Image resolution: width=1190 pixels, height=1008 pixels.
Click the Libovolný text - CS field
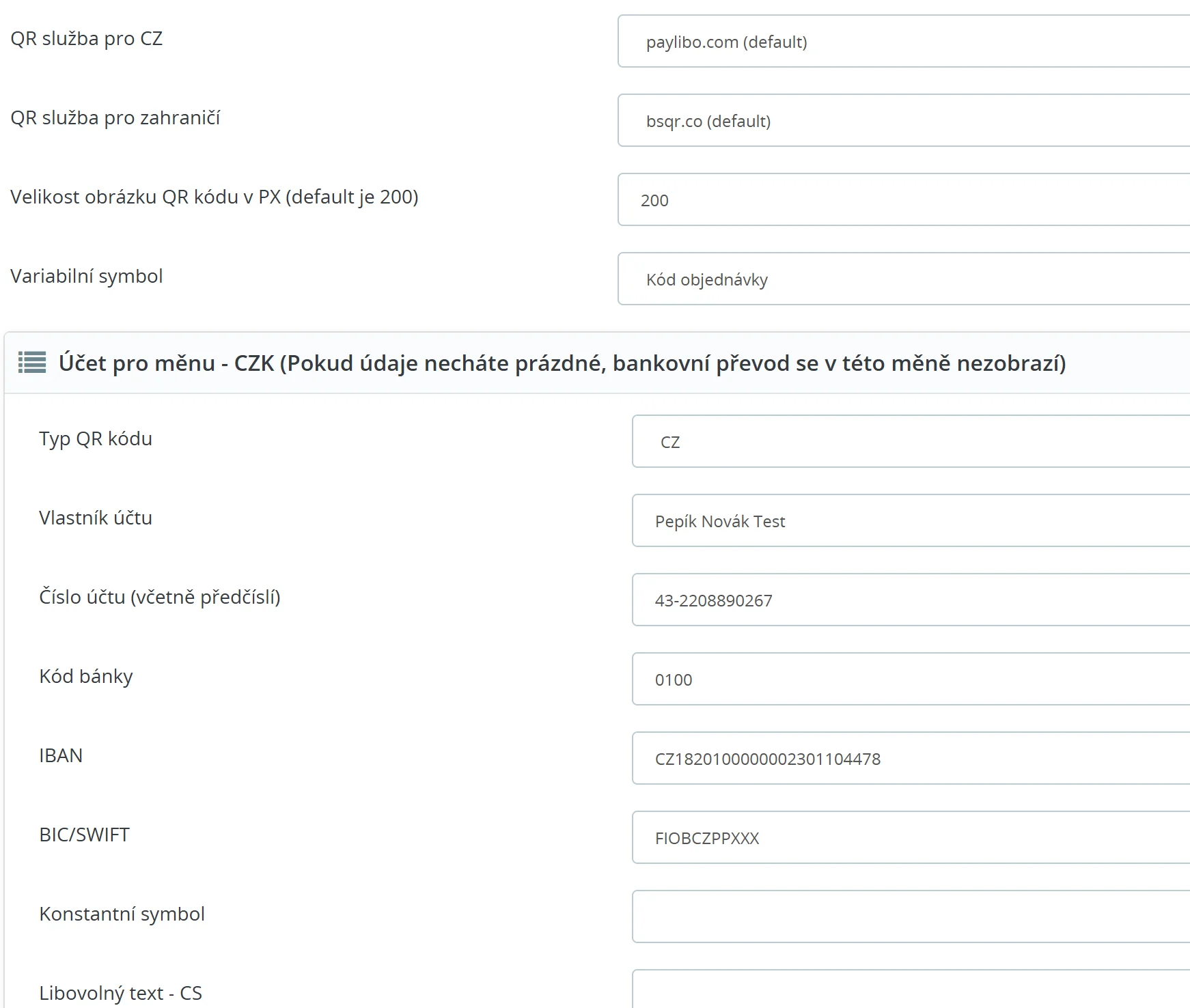point(910,991)
